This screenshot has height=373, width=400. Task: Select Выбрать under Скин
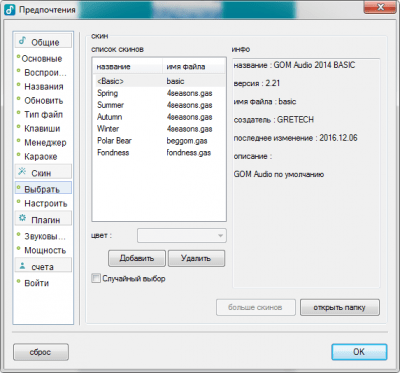coord(43,188)
